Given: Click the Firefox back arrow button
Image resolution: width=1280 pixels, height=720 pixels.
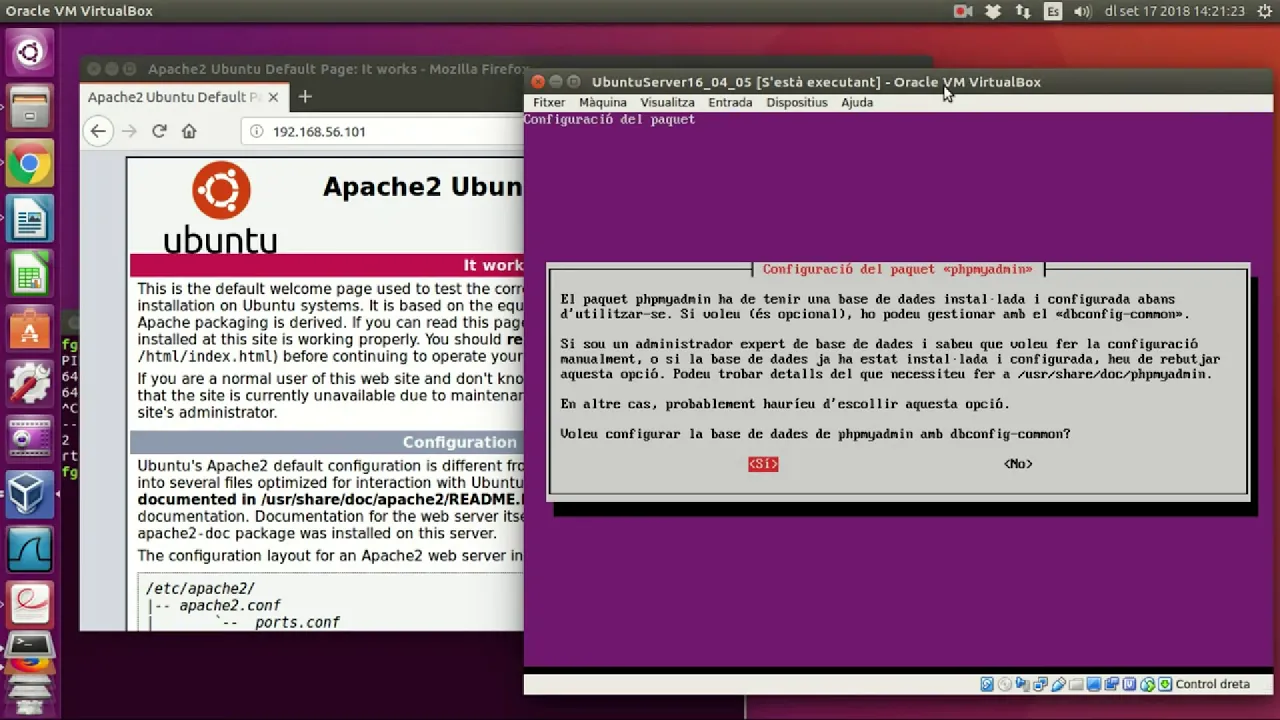Looking at the screenshot, I should coord(98,131).
